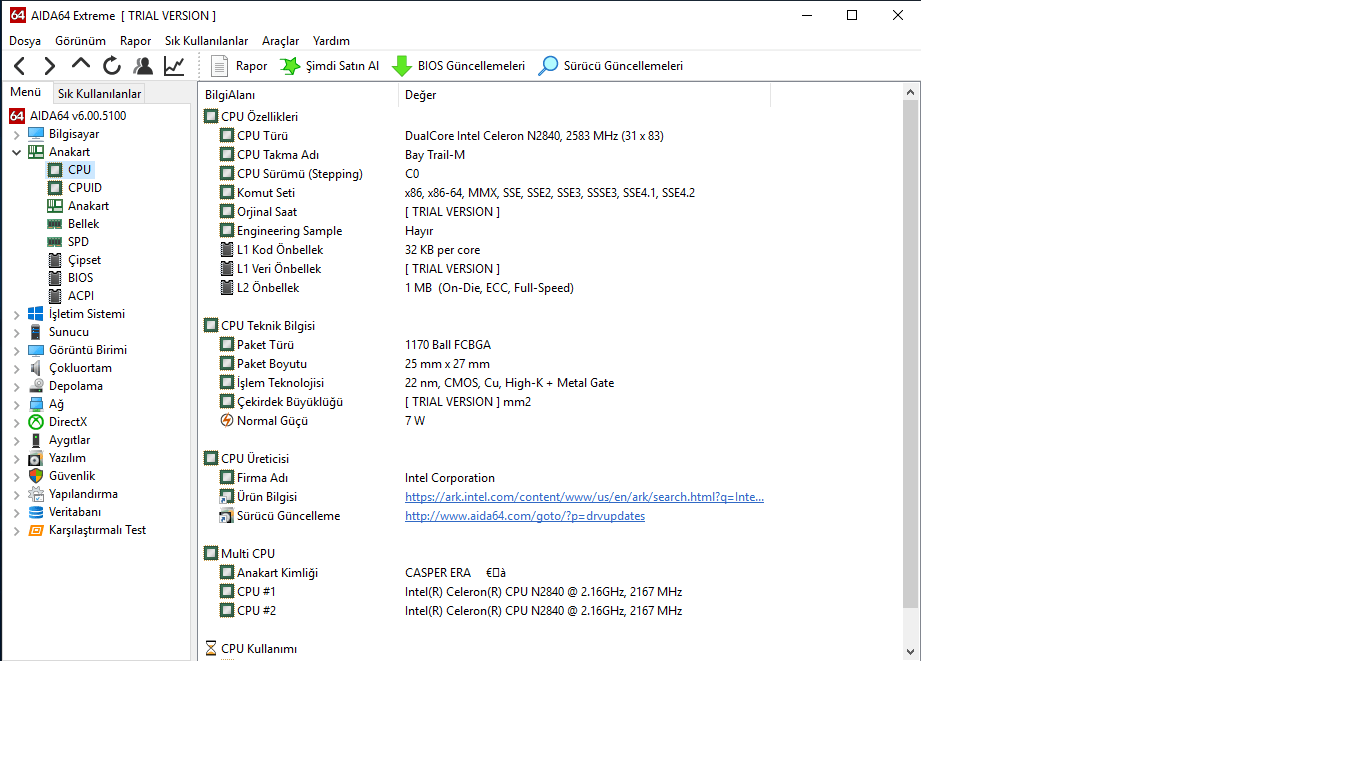Expand the Yazılım tree node
The width and height of the screenshot is (1366, 768).
pos(16,458)
